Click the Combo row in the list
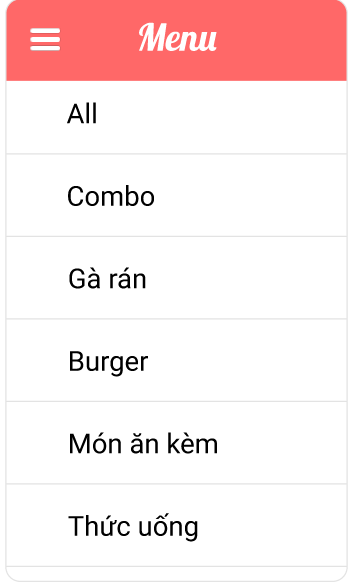This screenshot has width=361, height=587. (x=176, y=195)
